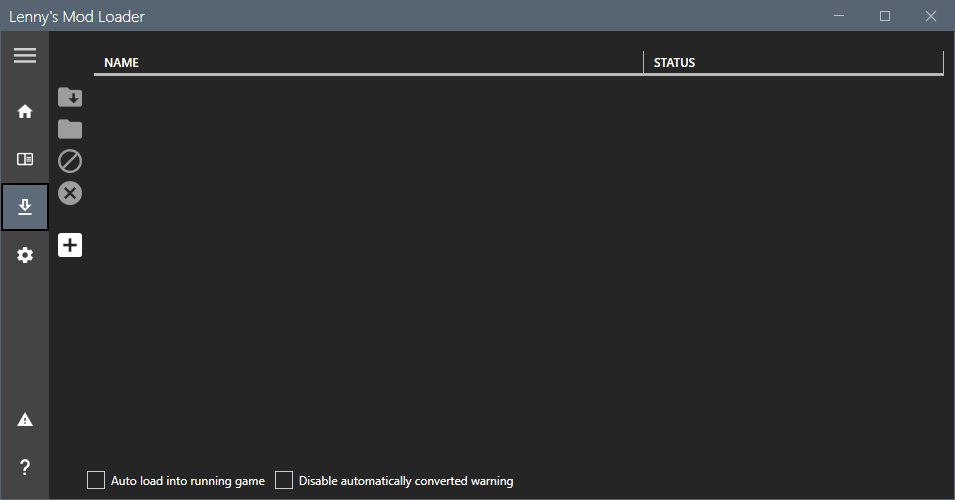Open the Help question mark page

tap(25, 467)
